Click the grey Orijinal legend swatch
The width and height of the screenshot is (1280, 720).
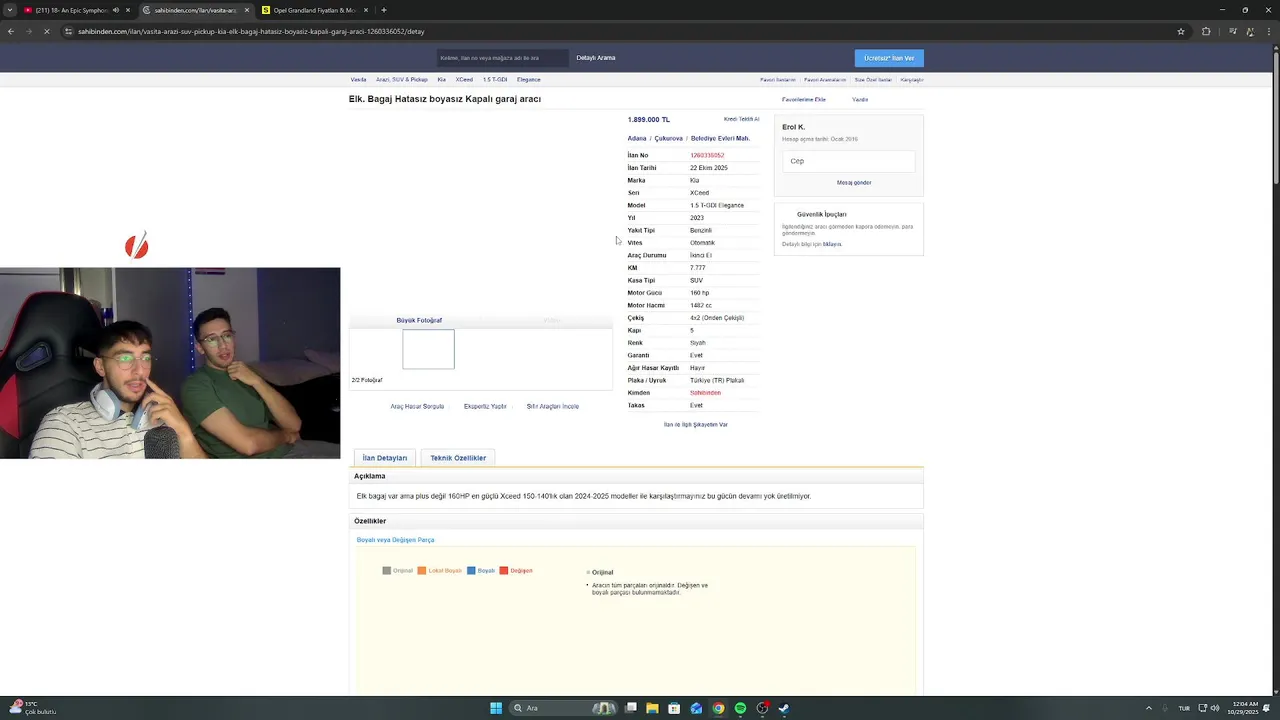[x=387, y=571]
